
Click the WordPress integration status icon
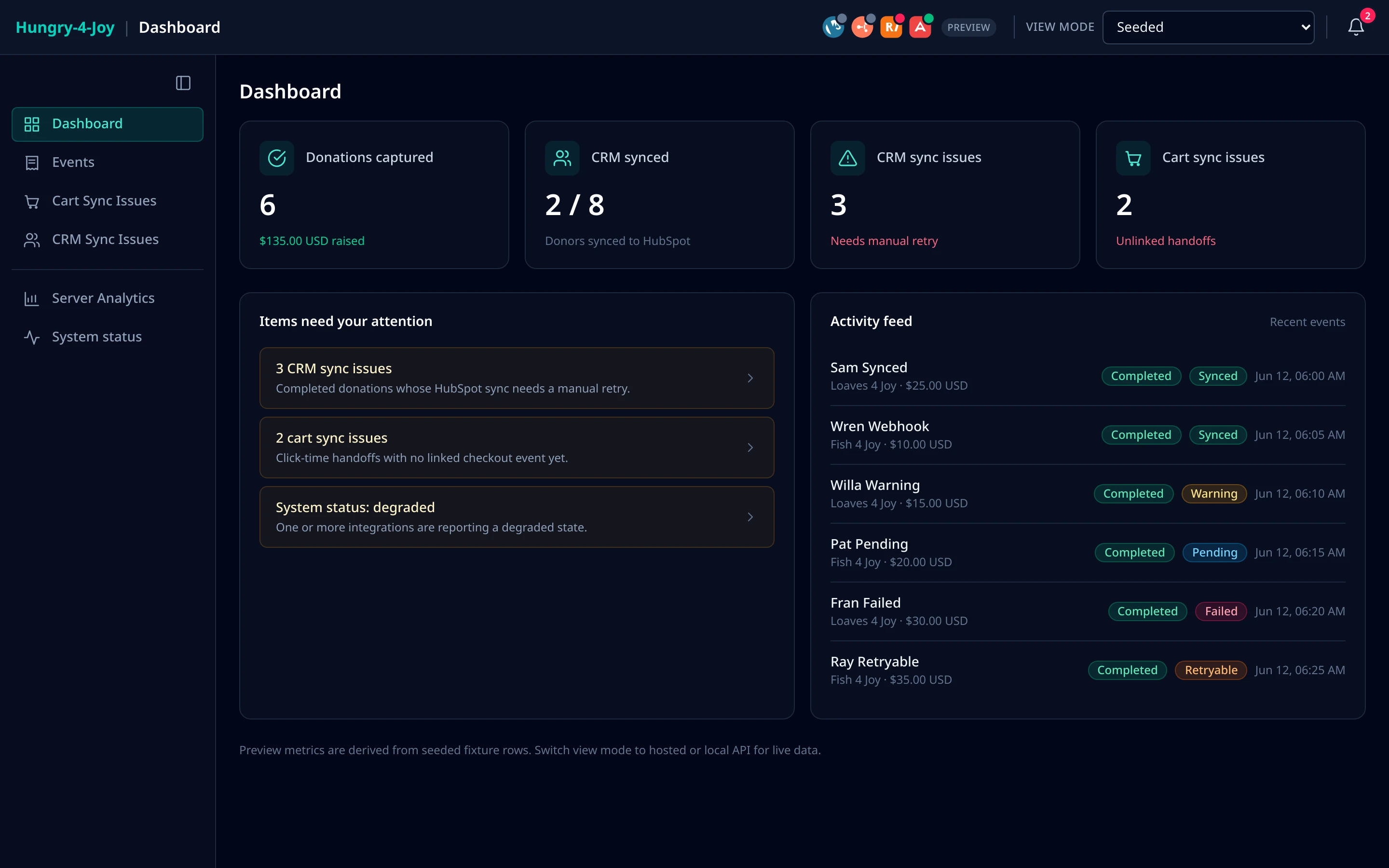tap(833, 27)
